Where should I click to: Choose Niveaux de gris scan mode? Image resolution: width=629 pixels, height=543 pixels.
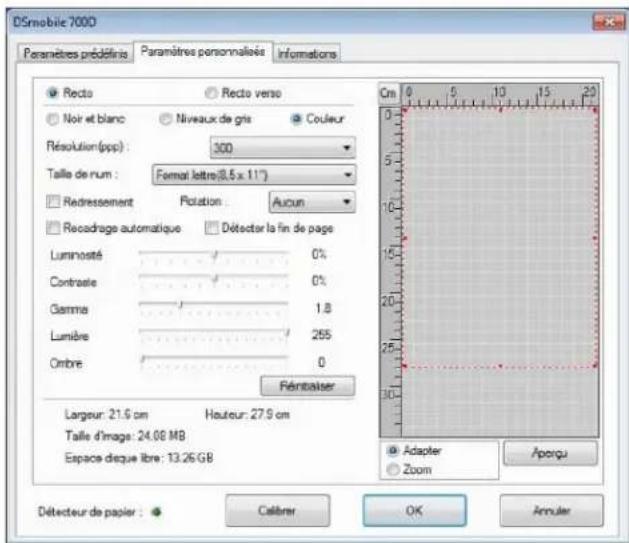tap(165, 119)
